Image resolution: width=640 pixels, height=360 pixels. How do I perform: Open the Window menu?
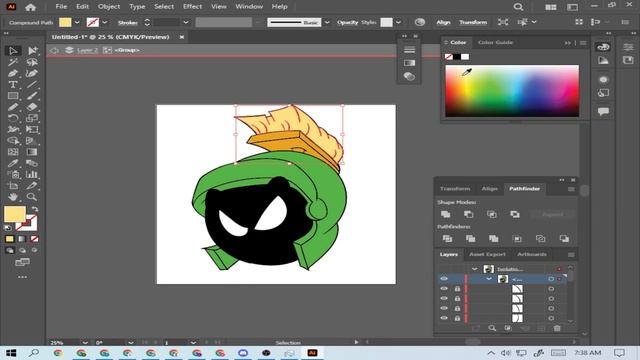[x=249, y=7]
